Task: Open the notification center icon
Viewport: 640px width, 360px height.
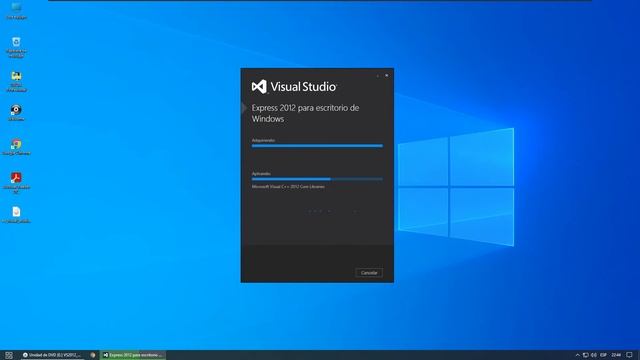Action: 630,355
